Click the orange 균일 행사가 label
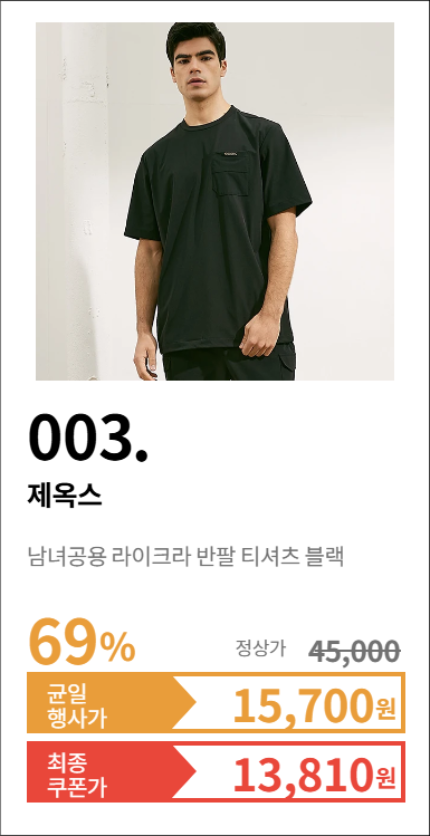The width and height of the screenshot is (430, 836). point(77,703)
